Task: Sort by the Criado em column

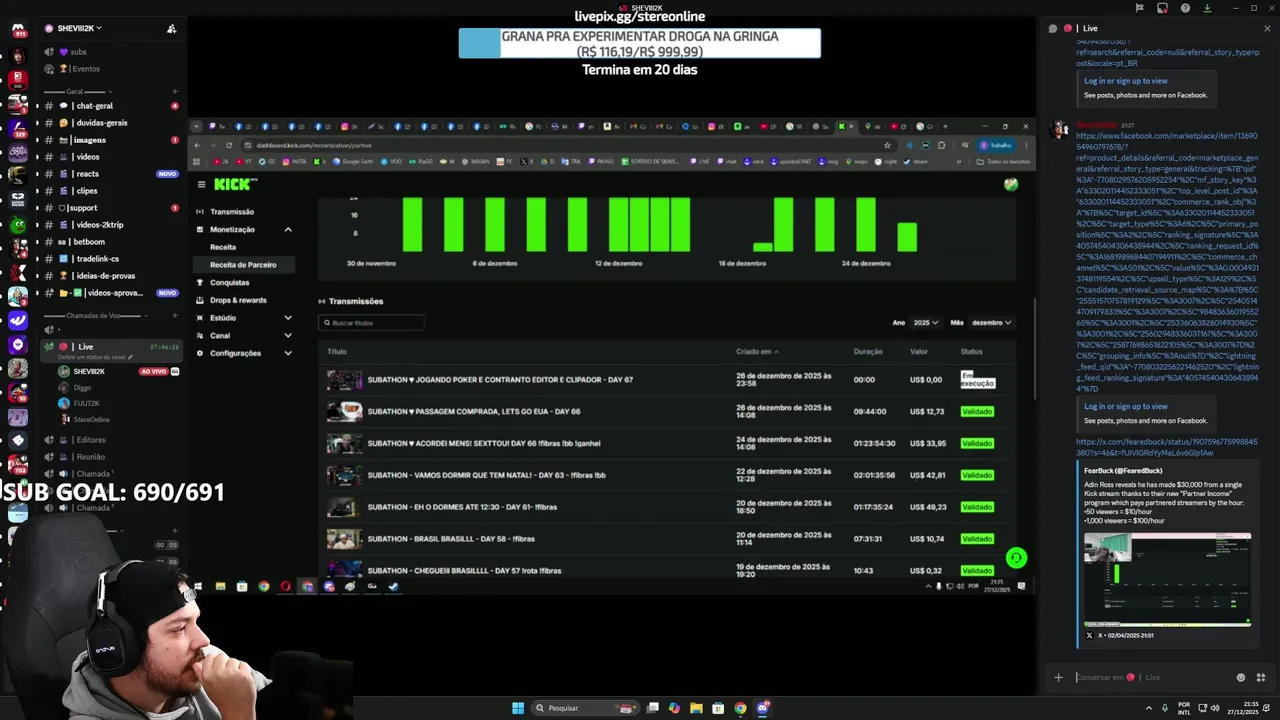Action: pos(757,352)
